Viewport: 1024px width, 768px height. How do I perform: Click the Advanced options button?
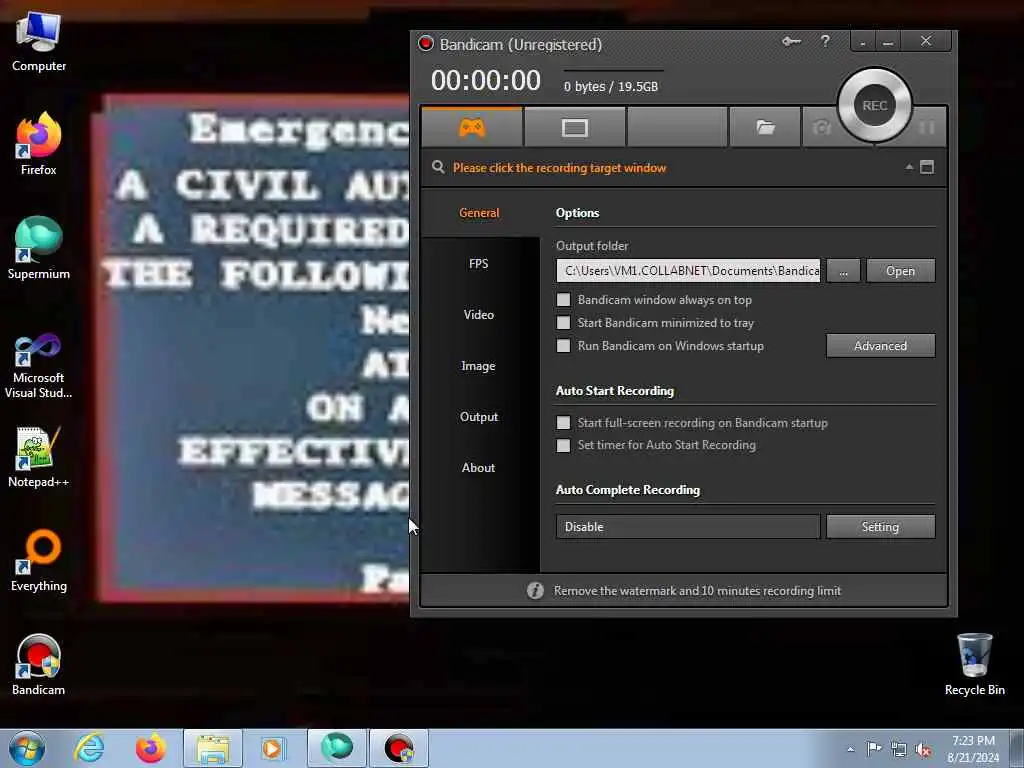[880, 345]
